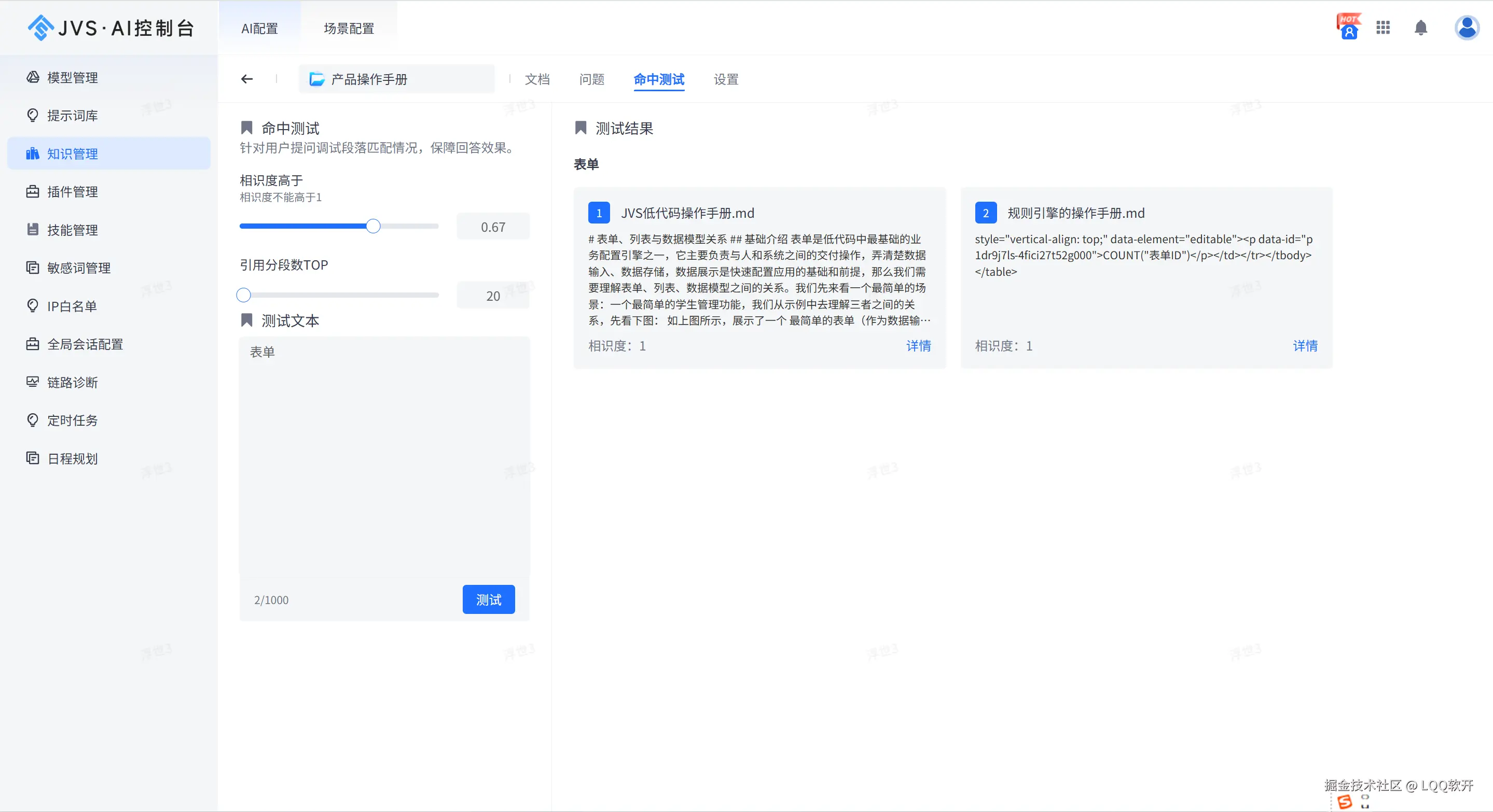The width and height of the screenshot is (1493, 812).
Task: Click the 0.67 similarity value field
Action: pos(493,227)
